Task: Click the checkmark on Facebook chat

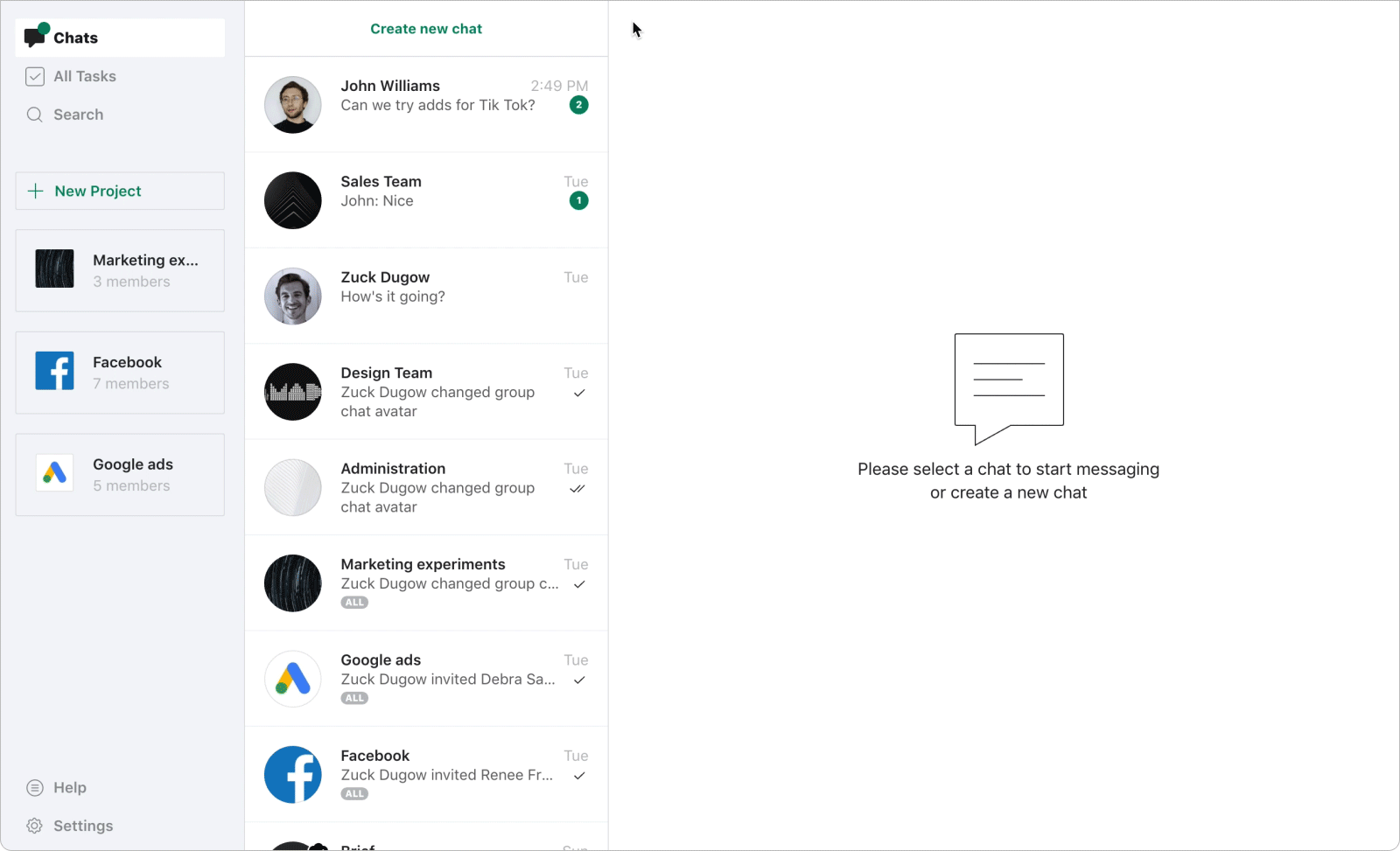Action: [x=579, y=776]
